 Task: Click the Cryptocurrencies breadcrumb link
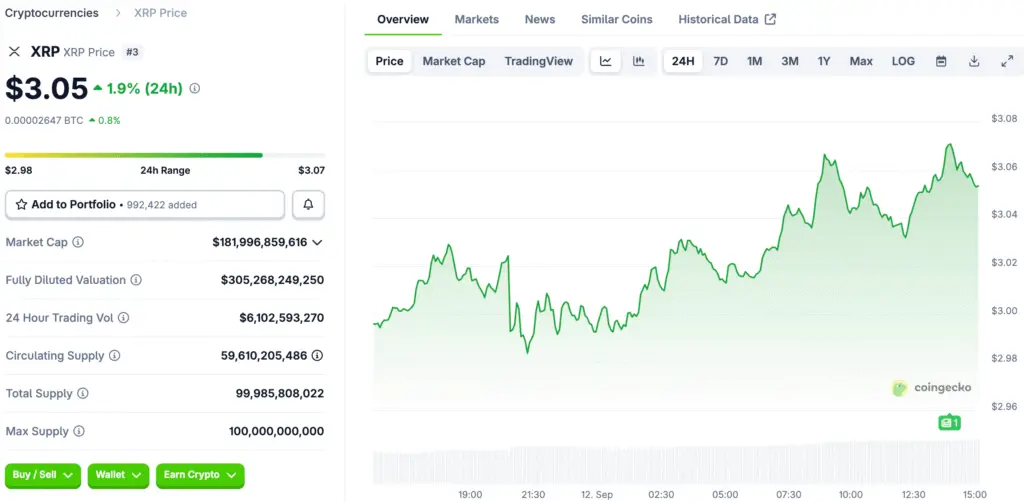[52, 12]
